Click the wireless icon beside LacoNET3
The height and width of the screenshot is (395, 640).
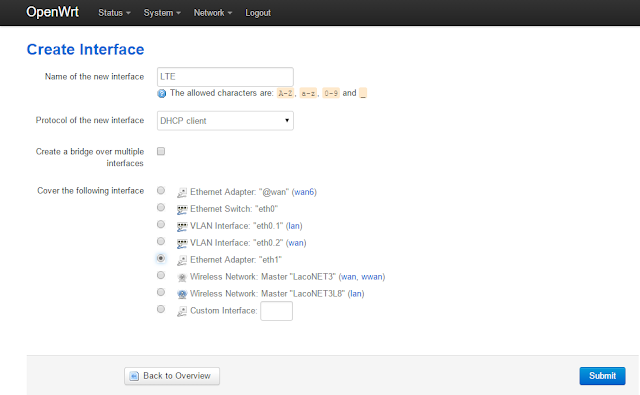[182, 277]
